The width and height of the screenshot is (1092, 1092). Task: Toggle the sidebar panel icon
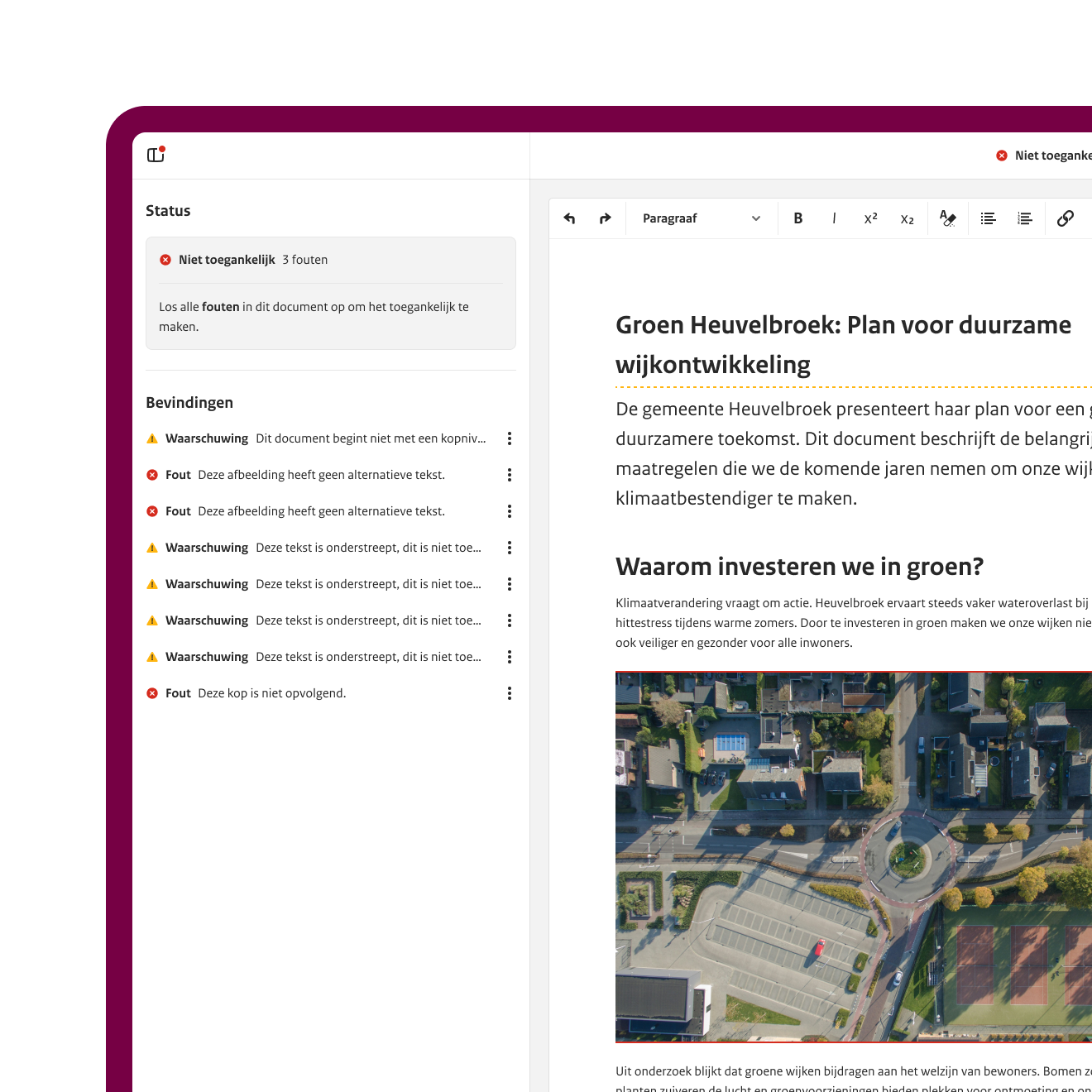click(156, 155)
